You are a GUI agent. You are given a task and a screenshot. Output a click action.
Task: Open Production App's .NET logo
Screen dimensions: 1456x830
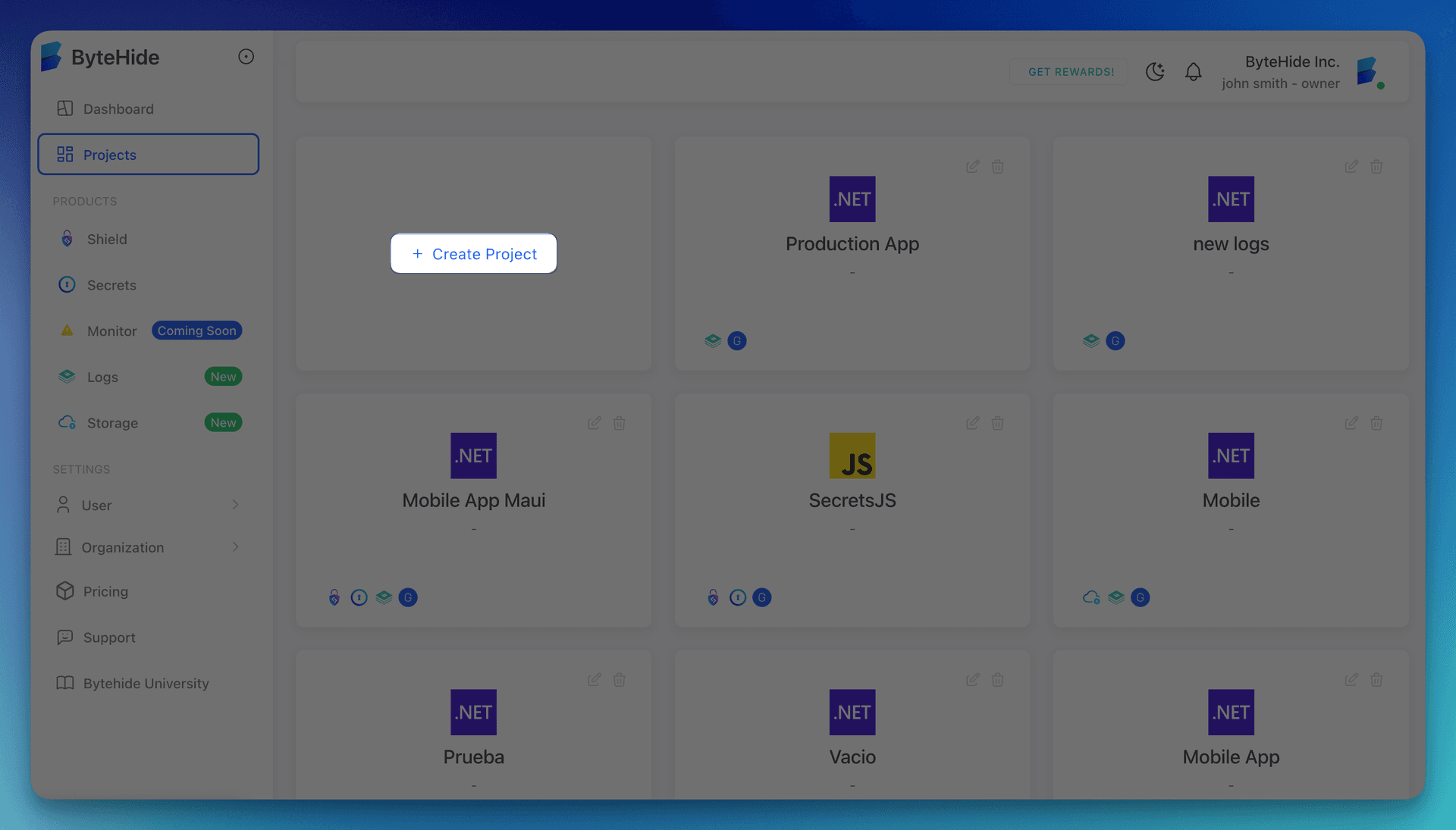pyautogui.click(x=852, y=199)
